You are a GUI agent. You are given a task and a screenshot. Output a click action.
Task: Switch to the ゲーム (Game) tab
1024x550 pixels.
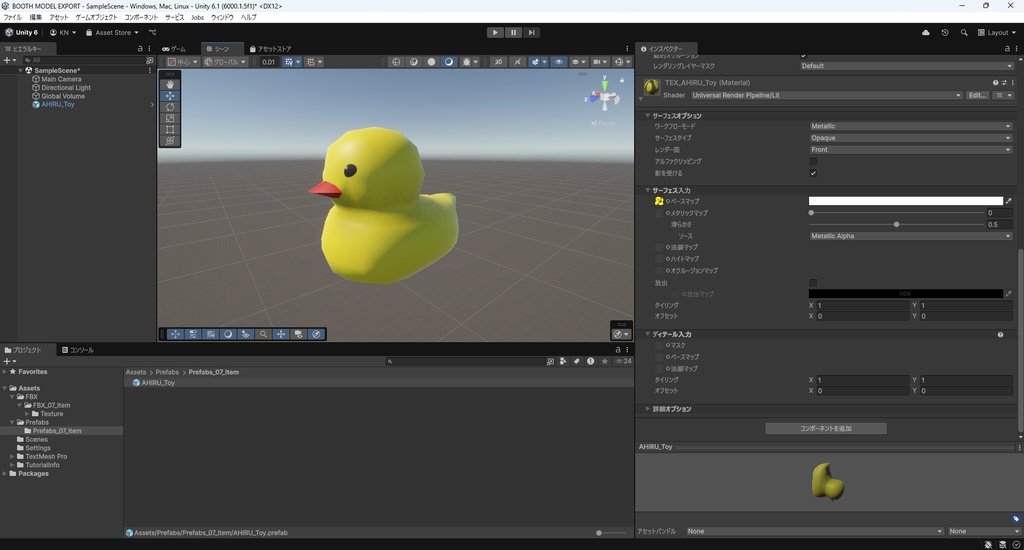[x=174, y=49]
